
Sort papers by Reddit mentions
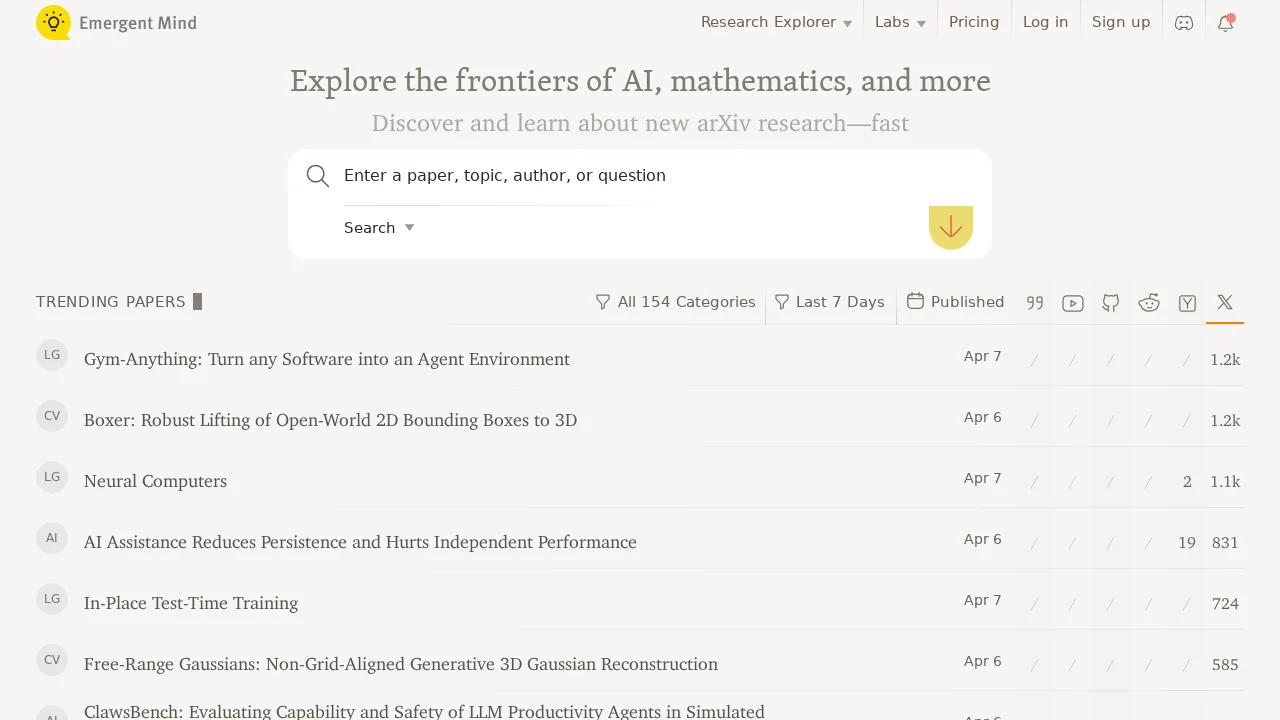[x=1149, y=303]
